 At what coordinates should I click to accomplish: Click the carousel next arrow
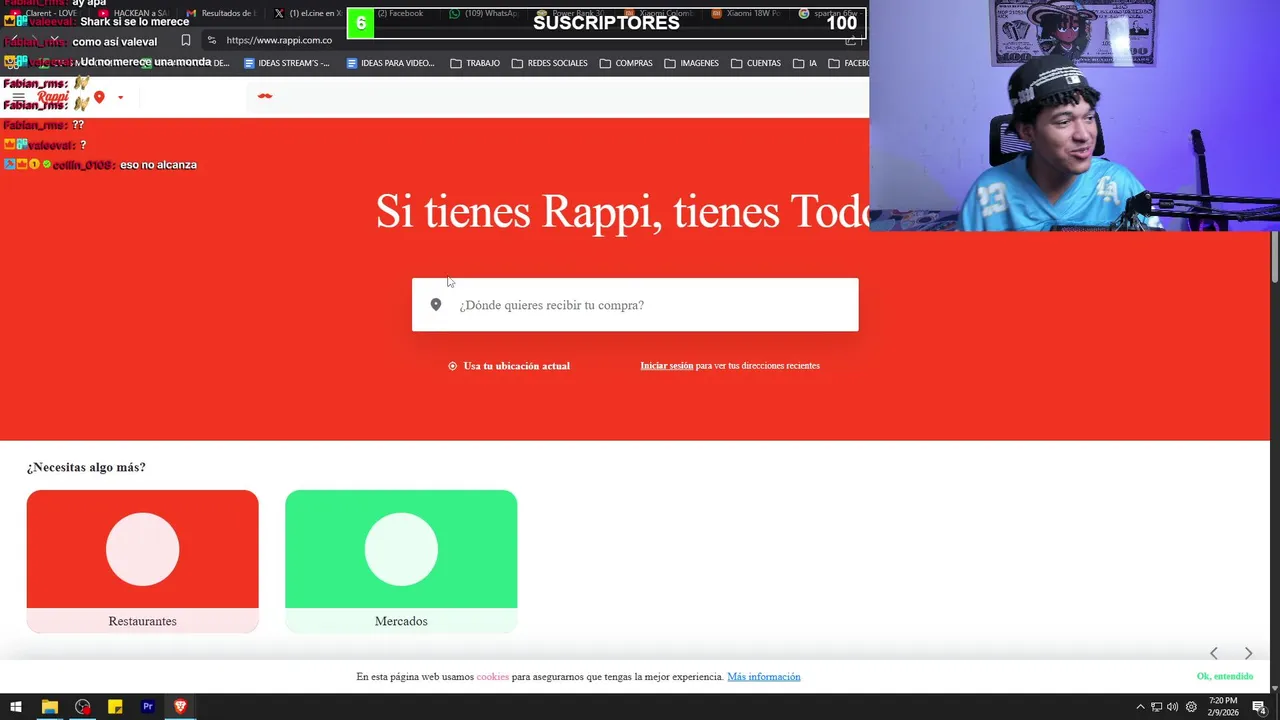coord(1248,653)
